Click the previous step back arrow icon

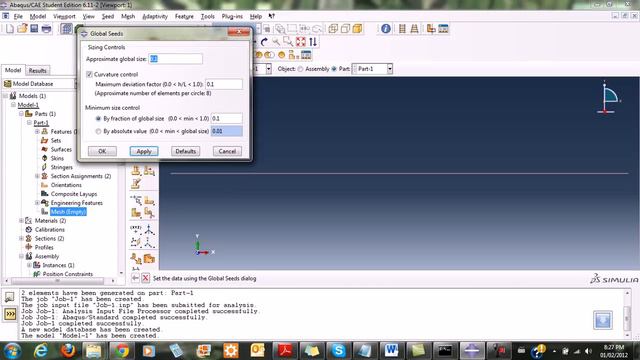[x=136, y=278]
